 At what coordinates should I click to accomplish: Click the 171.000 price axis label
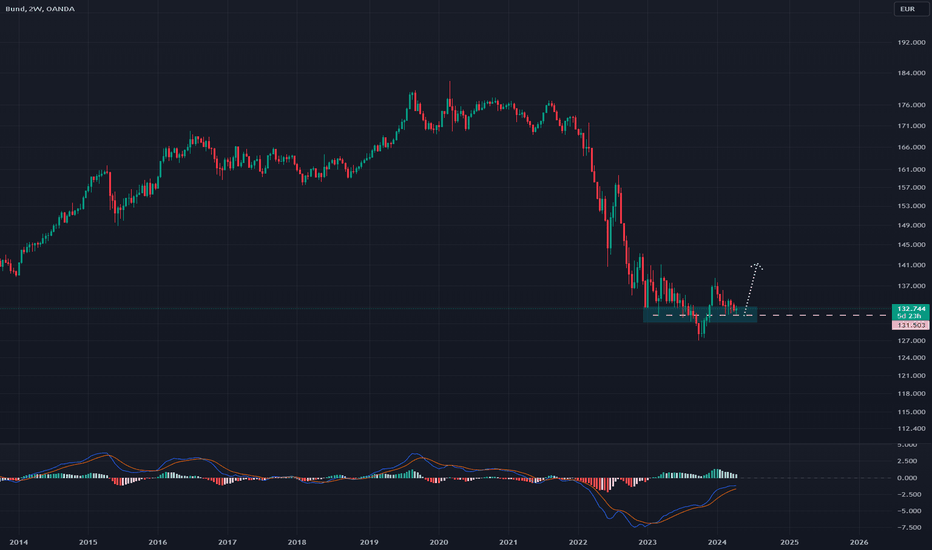tap(911, 126)
